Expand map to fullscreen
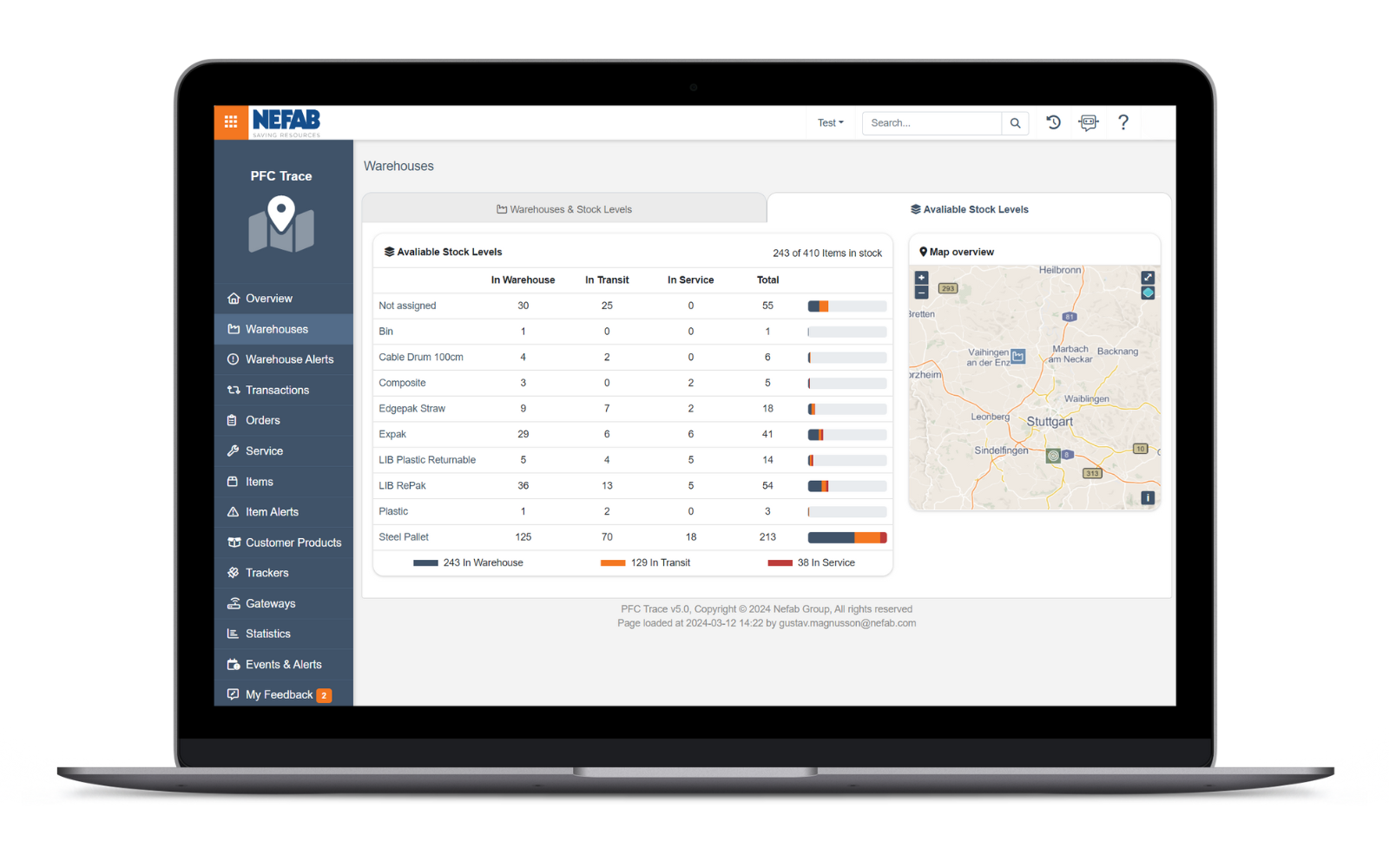 point(1148,278)
